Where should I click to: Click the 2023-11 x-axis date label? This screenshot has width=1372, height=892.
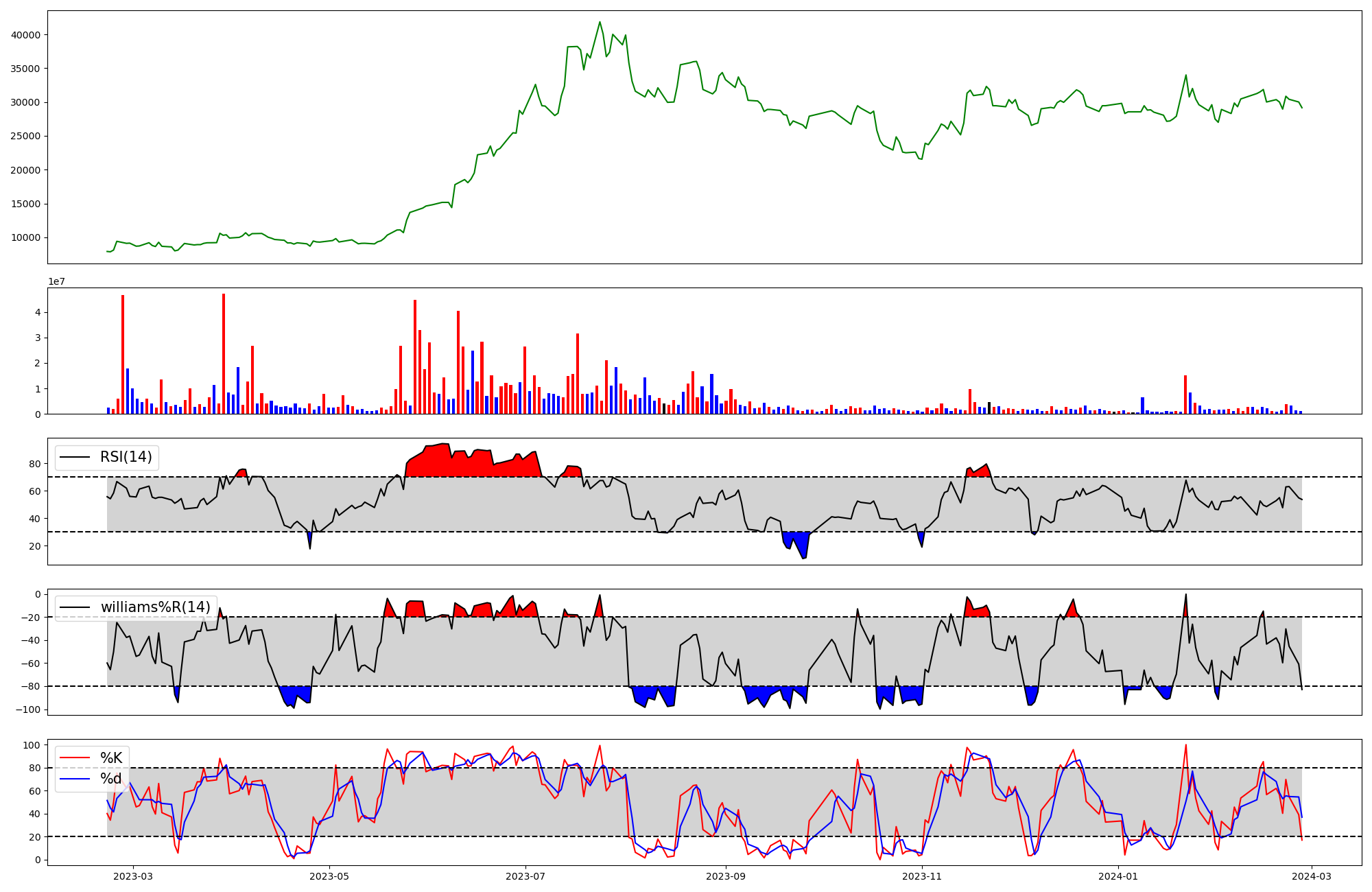click(x=921, y=876)
